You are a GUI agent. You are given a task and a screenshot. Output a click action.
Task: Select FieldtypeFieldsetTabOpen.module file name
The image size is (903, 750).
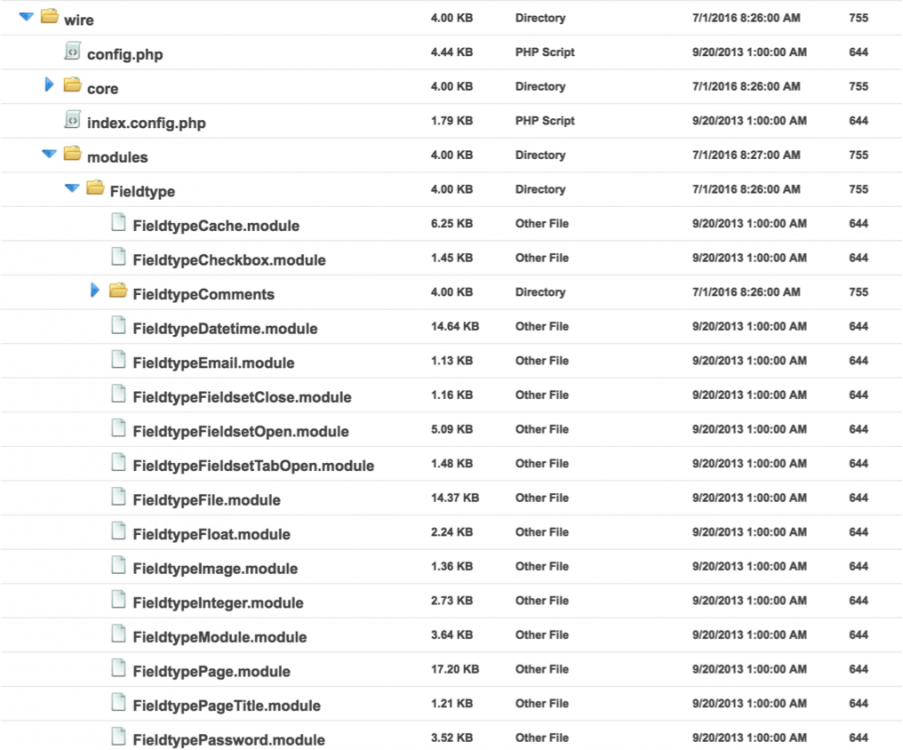click(x=253, y=466)
